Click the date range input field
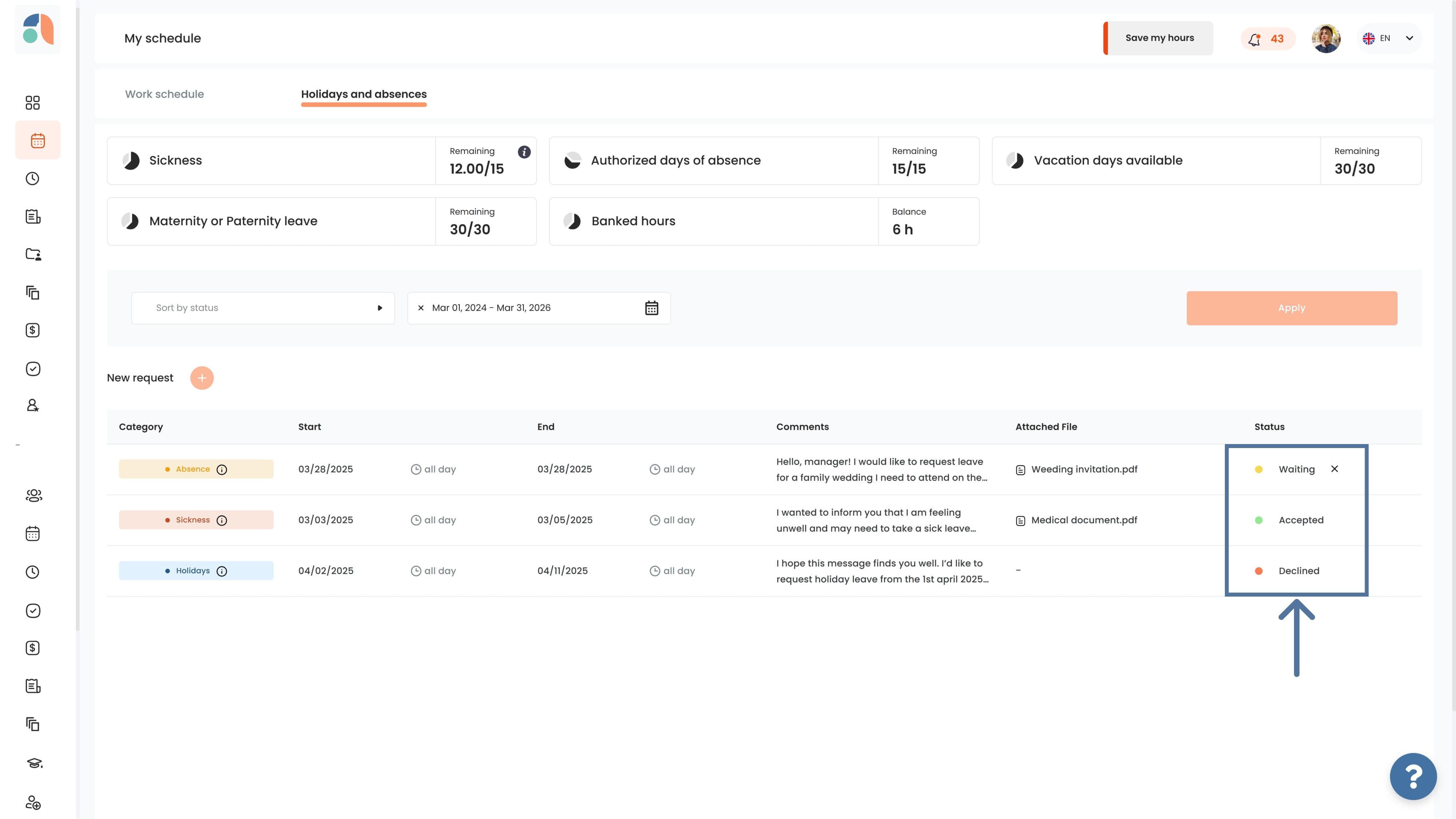 pos(539,308)
